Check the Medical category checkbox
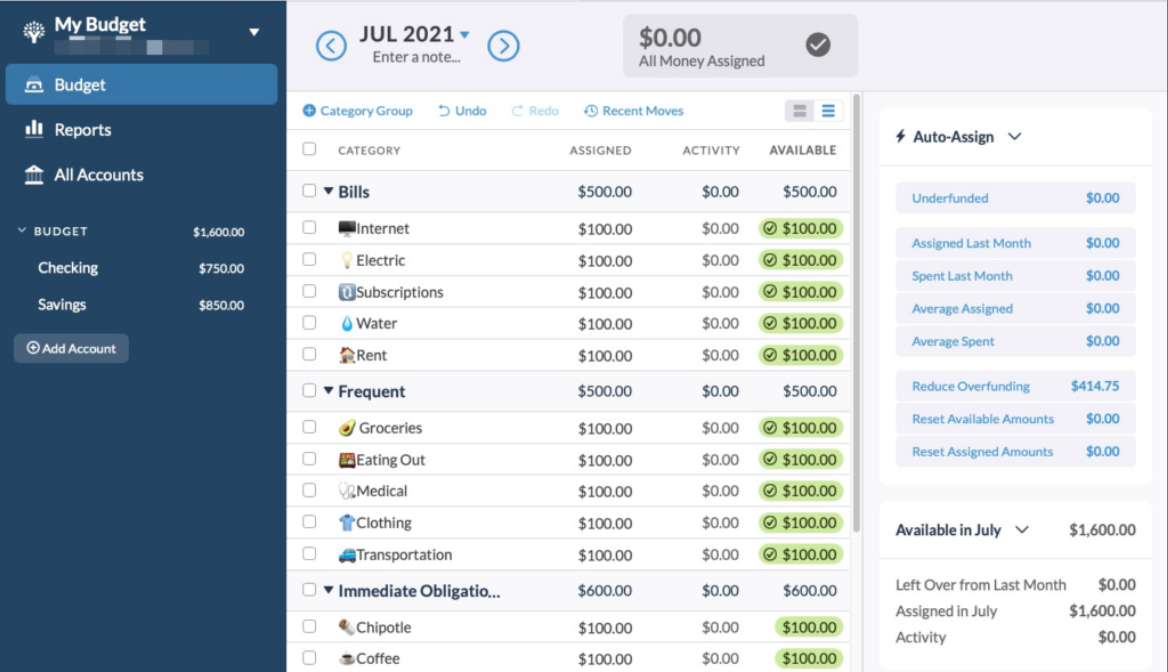 309,490
